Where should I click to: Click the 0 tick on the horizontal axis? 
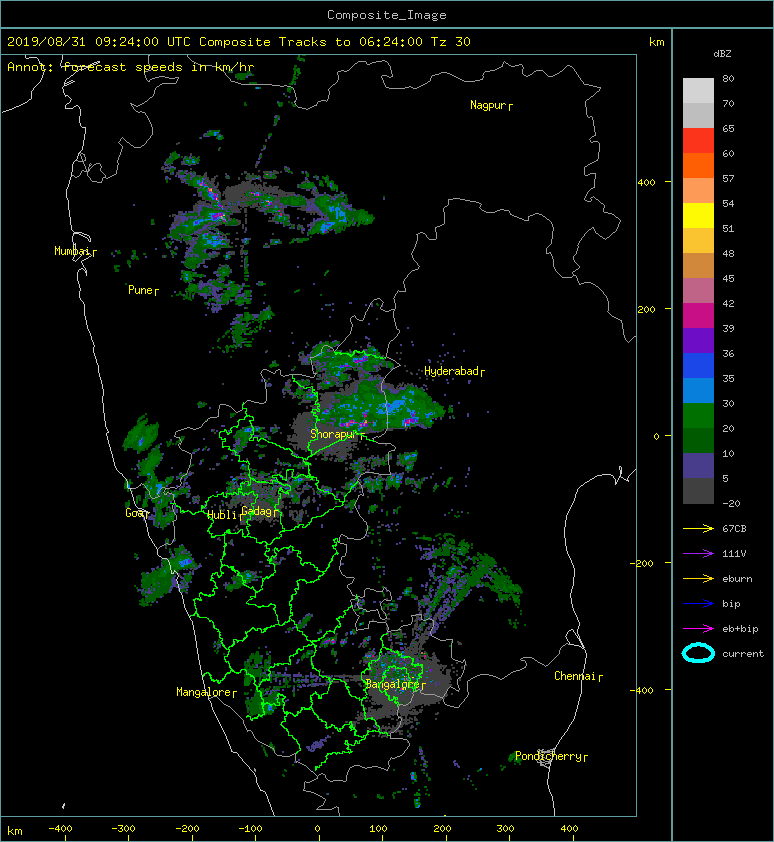point(317,829)
